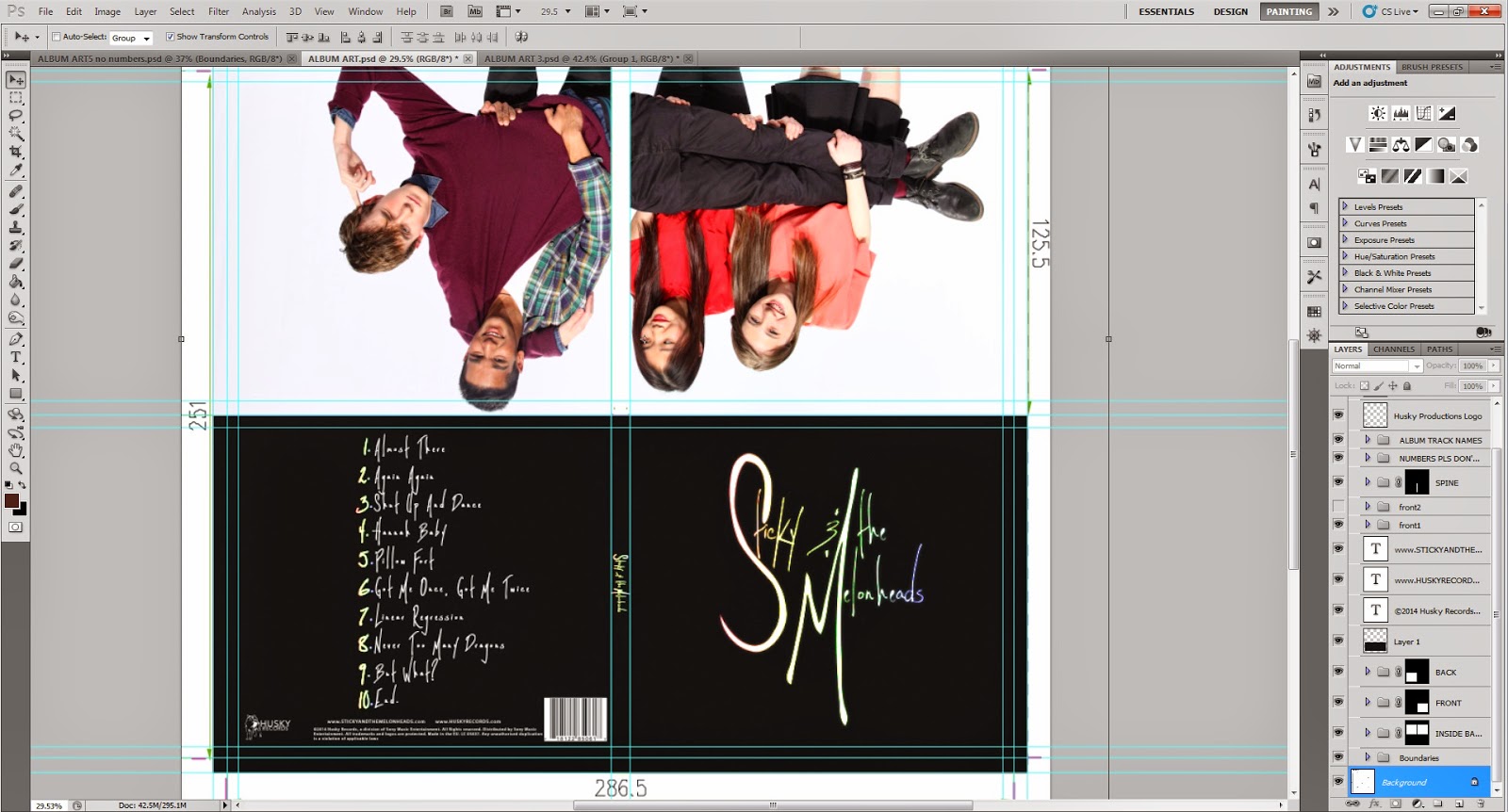1508x812 pixels.
Task: Expand the FRONT layer group
Action: pyautogui.click(x=1367, y=703)
